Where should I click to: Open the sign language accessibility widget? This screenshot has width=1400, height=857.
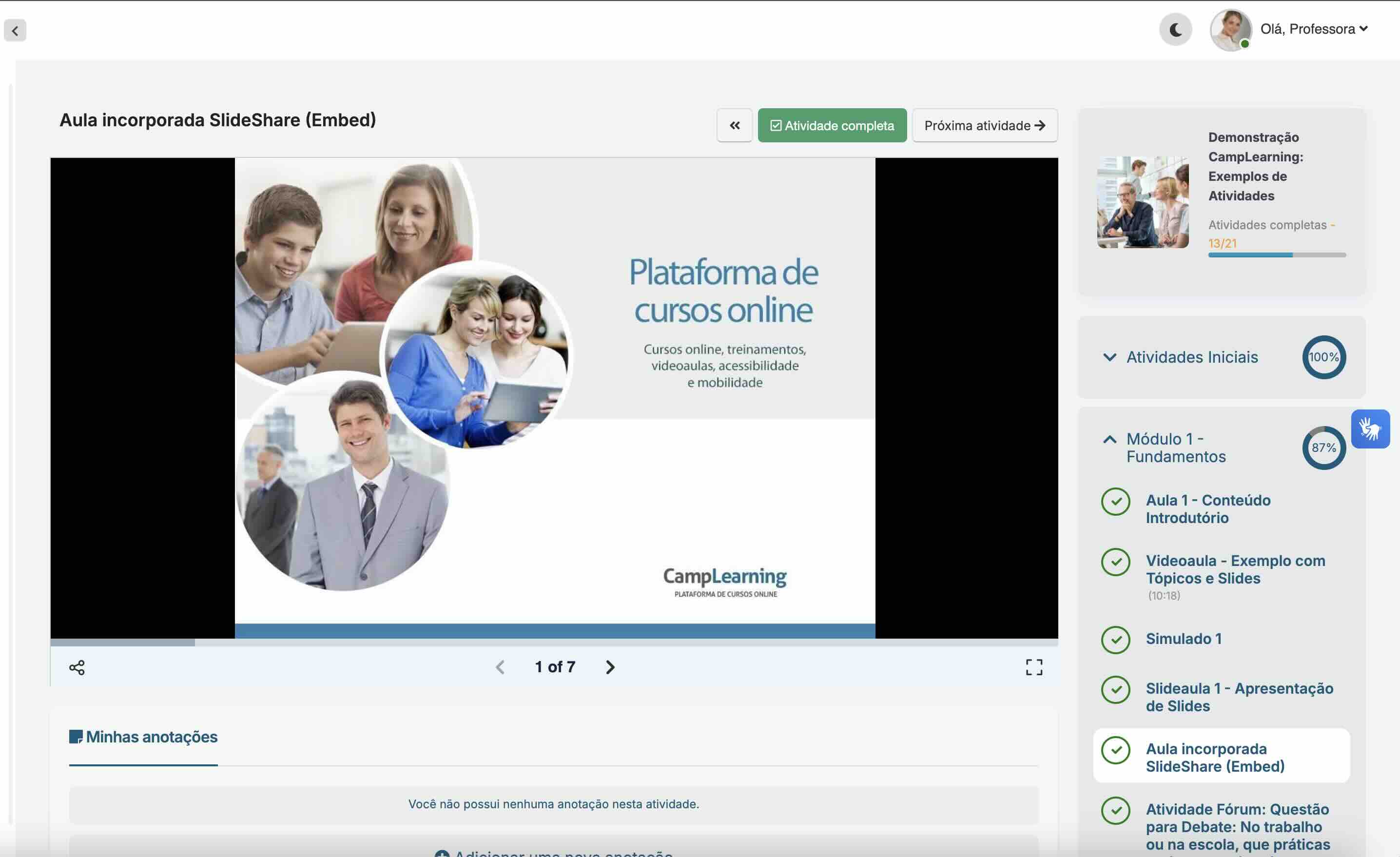[1370, 429]
